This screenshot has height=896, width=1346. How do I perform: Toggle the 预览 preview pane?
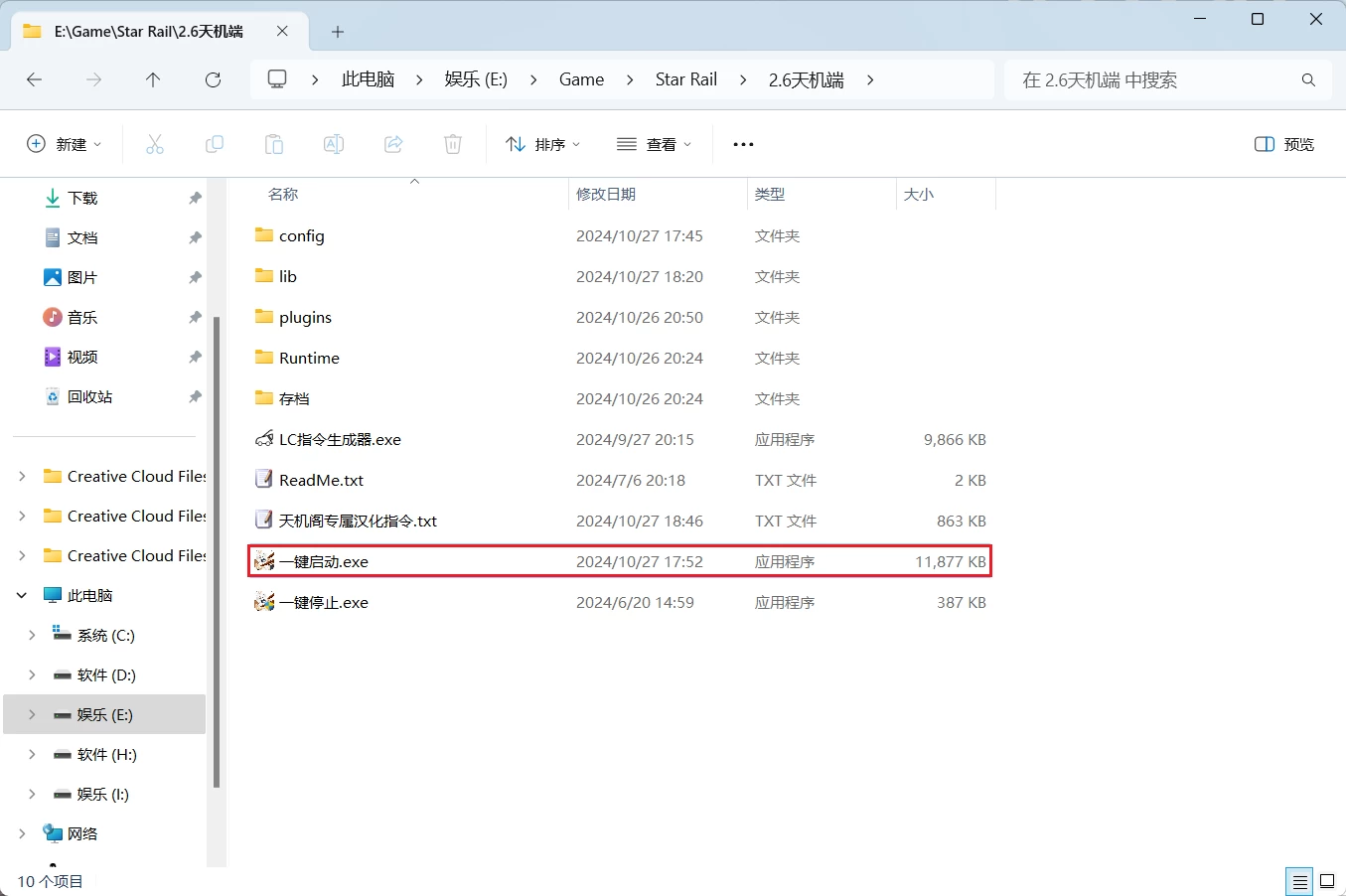1284,144
